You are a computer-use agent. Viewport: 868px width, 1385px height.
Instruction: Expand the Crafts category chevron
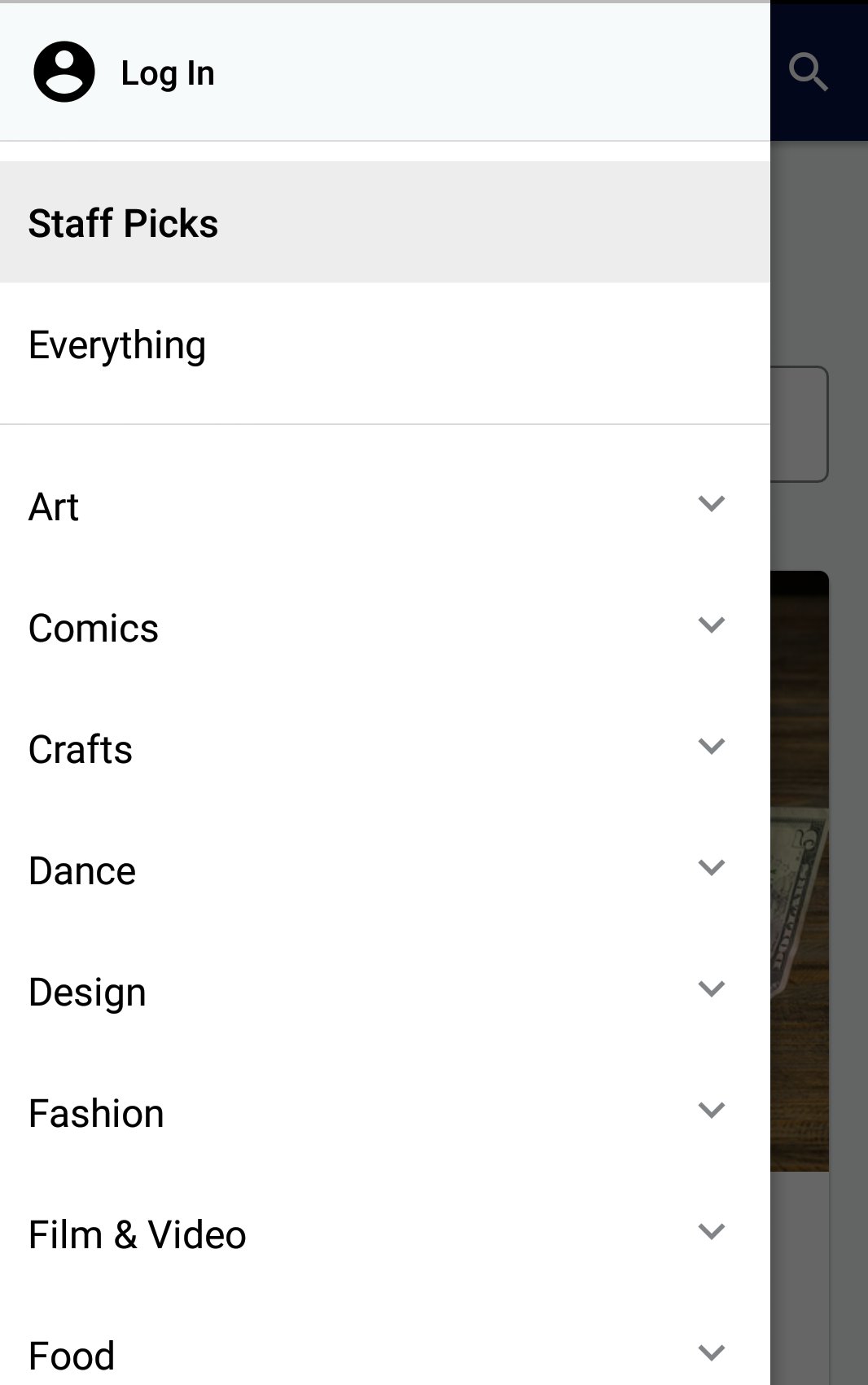click(712, 747)
